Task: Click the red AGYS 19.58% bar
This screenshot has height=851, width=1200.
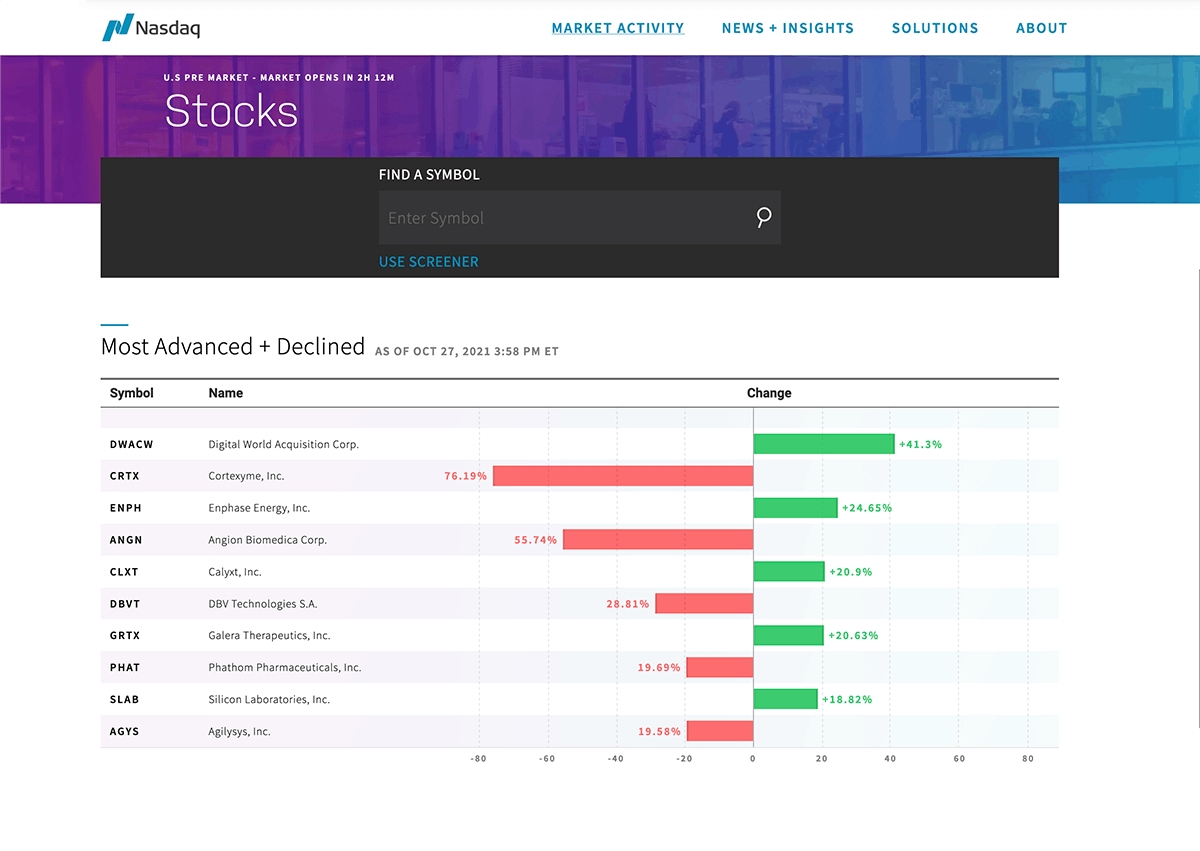Action: pyautogui.click(x=720, y=731)
